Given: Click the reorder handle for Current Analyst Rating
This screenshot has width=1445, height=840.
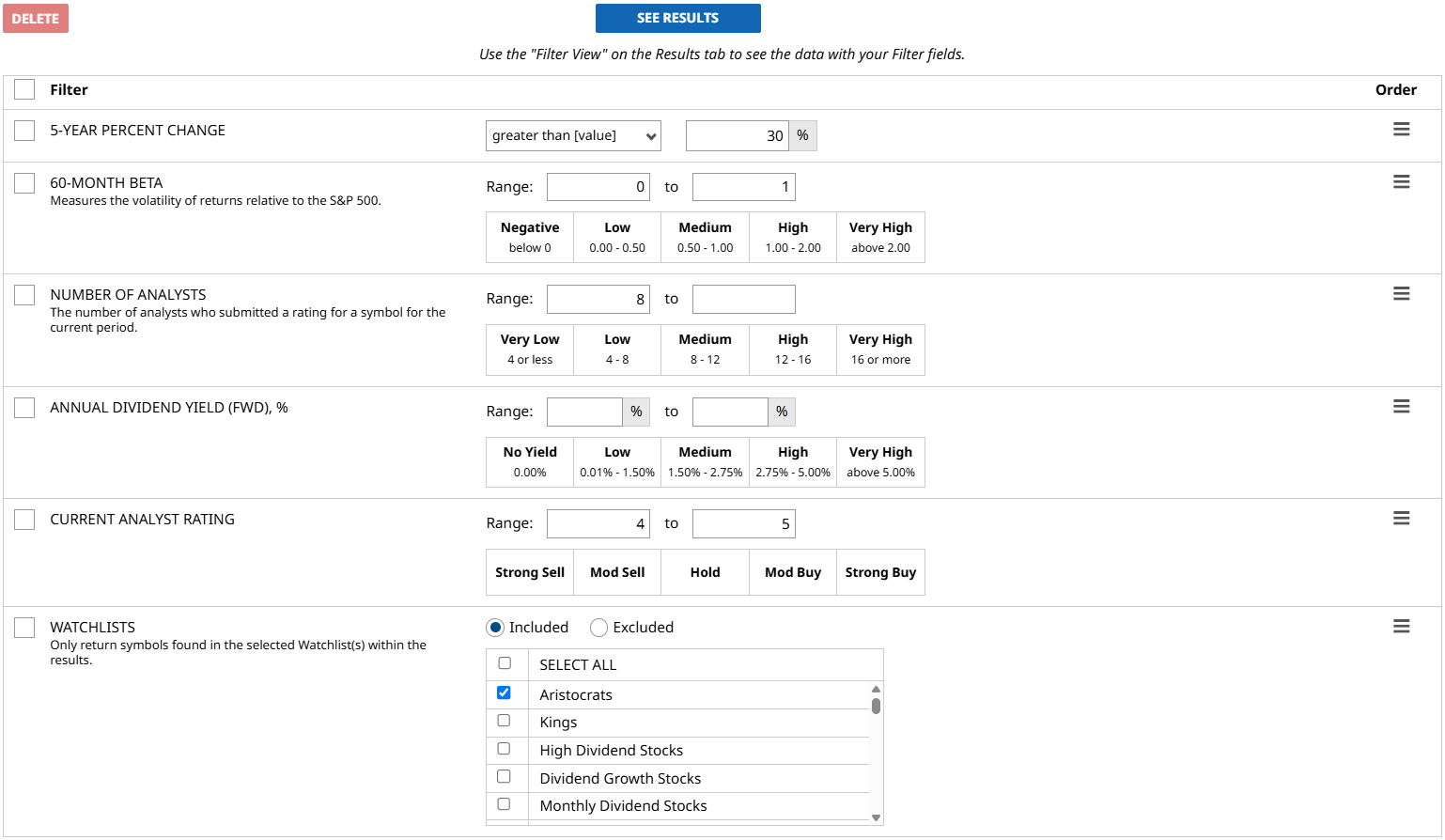Looking at the screenshot, I should pos(1401,519).
